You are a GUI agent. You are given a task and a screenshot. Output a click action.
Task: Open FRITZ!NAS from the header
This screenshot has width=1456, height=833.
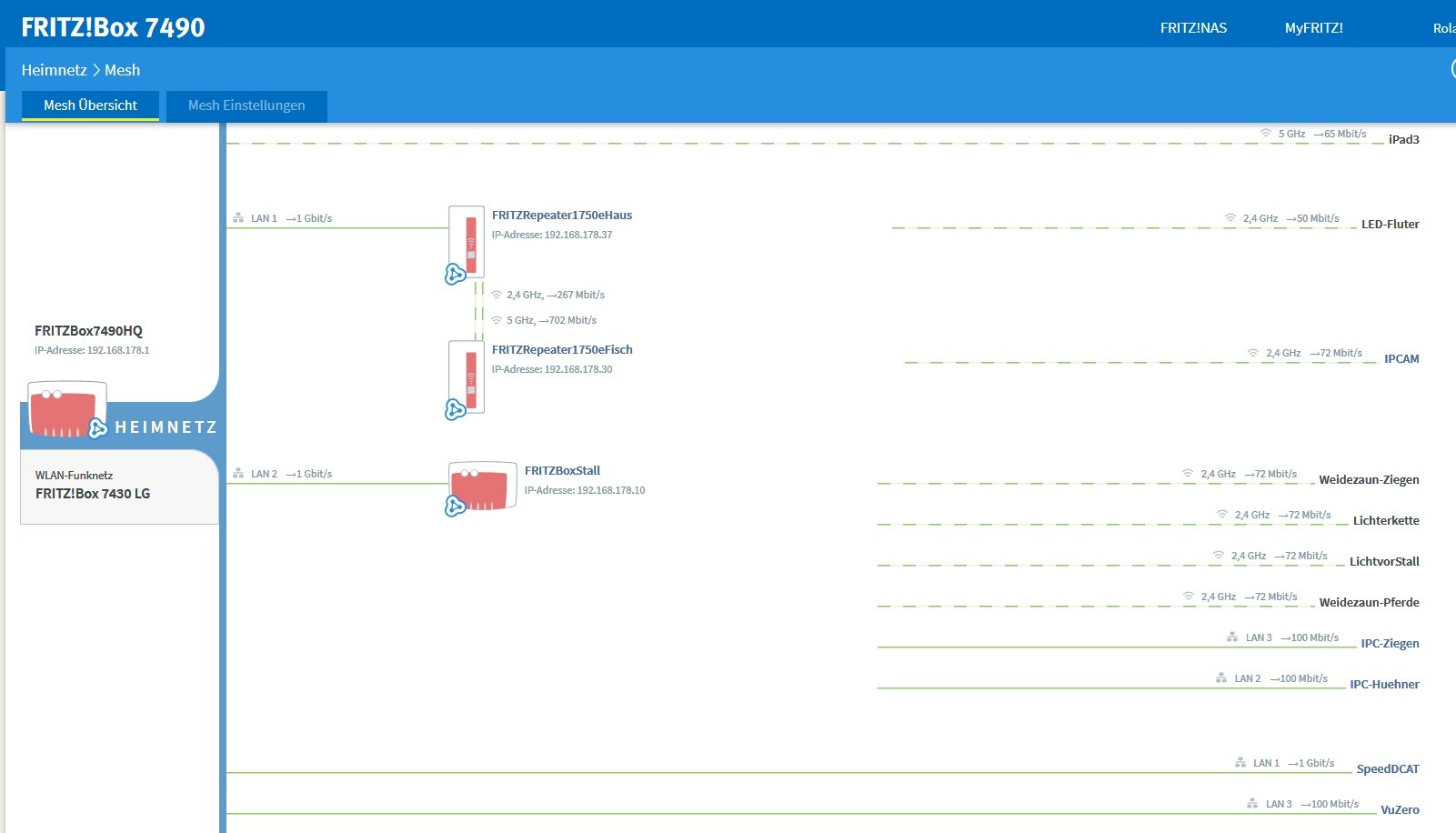pyautogui.click(x=1193, y=28)
